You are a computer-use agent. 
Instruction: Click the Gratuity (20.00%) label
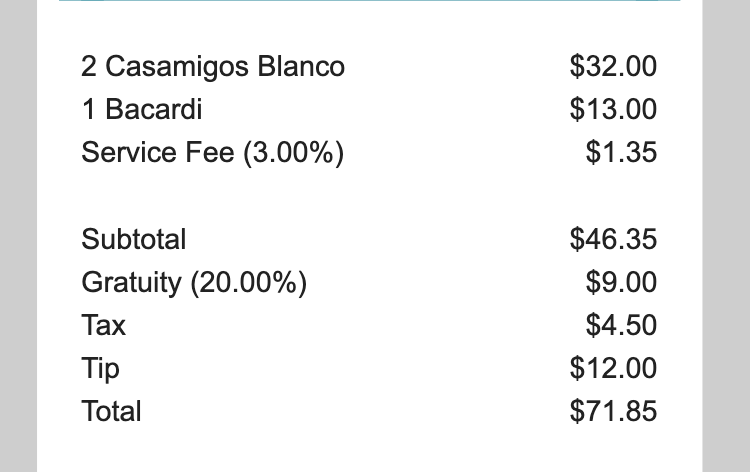pyautogui.click(x=194, y=283)
